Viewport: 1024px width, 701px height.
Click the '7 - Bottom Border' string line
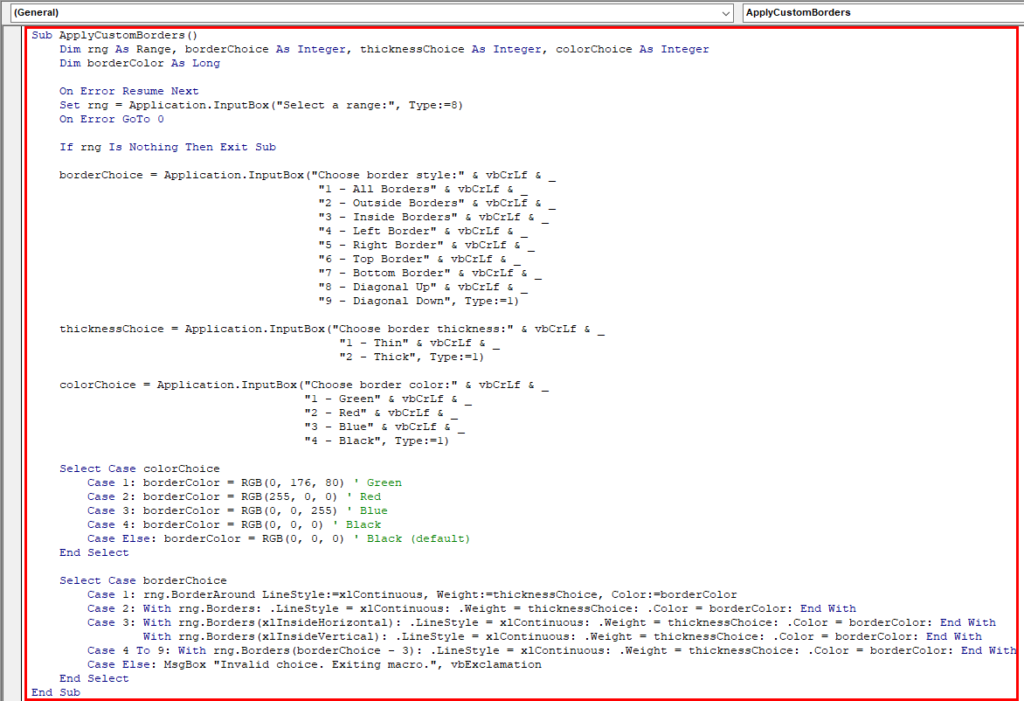(430, 273)
